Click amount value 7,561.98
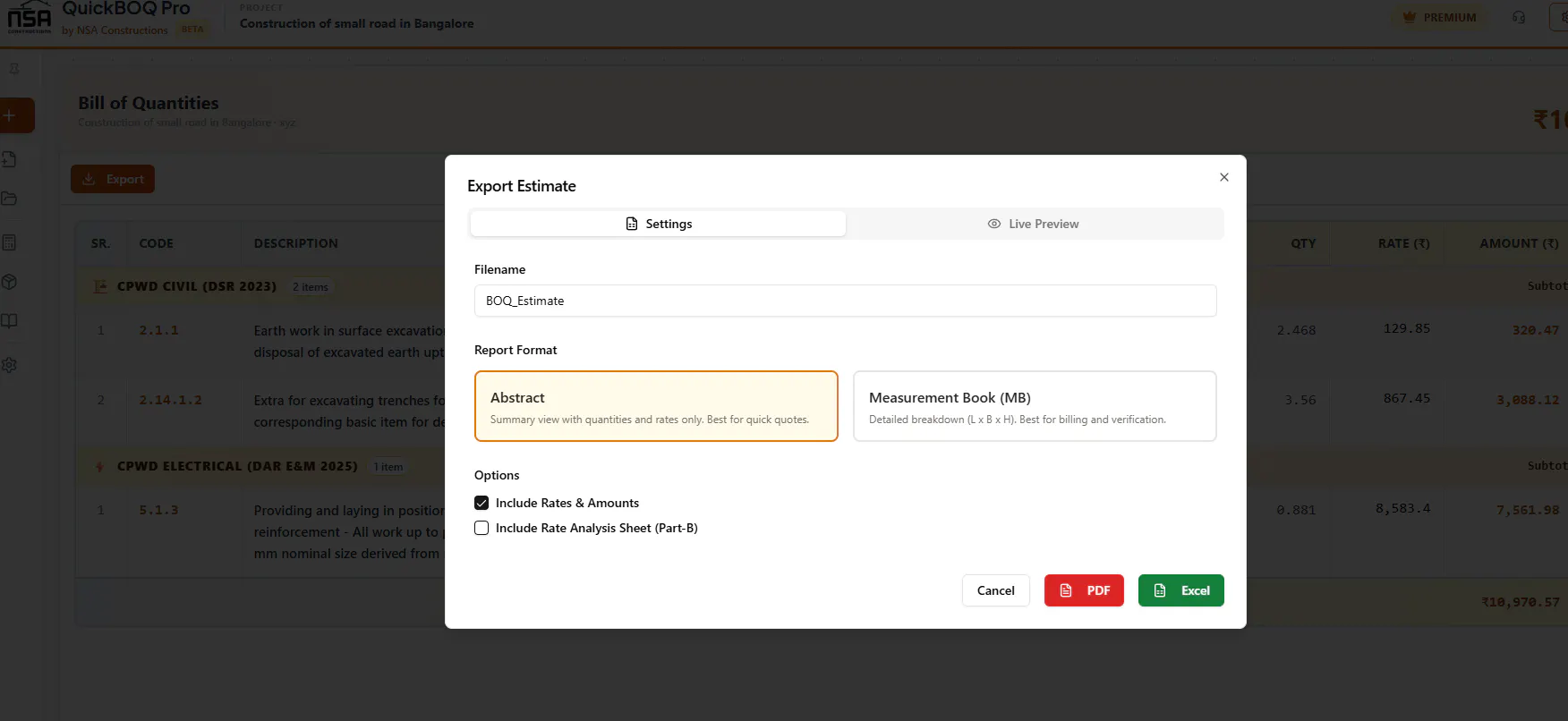 pos(1528,510)
